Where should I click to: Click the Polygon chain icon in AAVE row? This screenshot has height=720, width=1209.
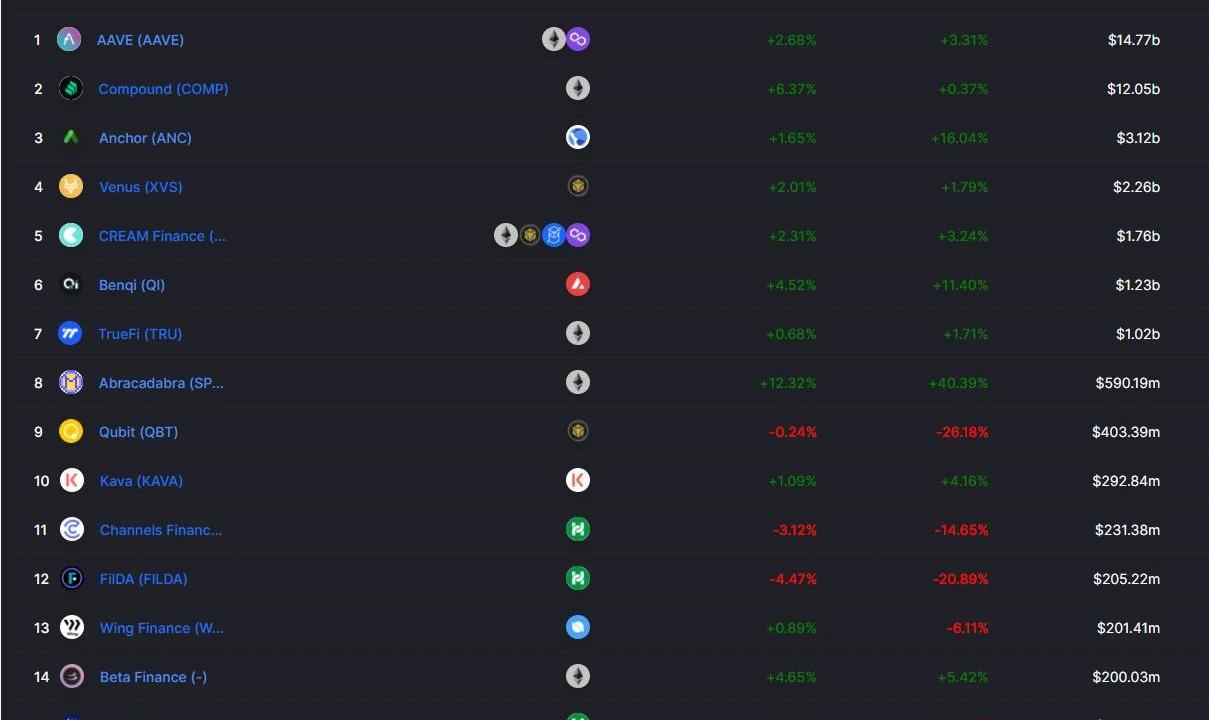tap(578, 40)
